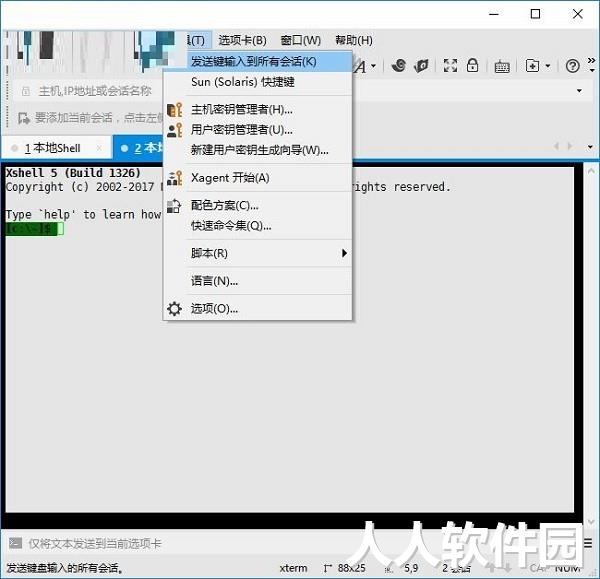The width and height of the screenshot is (600, 579).
Task: Open 选项(O) options entry
Action: pyautogui.click(x=258, y=308)
